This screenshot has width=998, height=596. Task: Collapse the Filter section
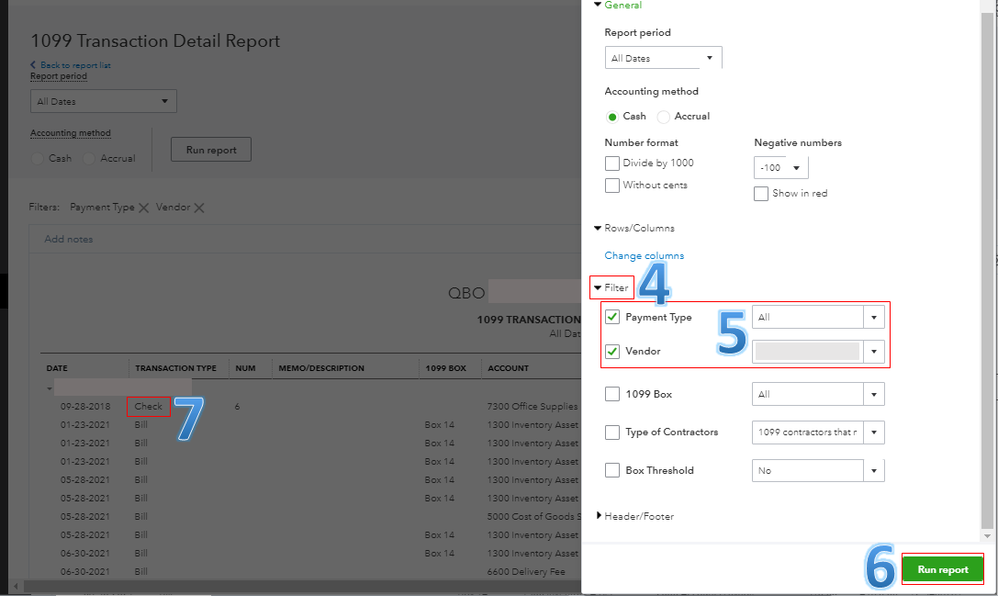coord(599,288)
